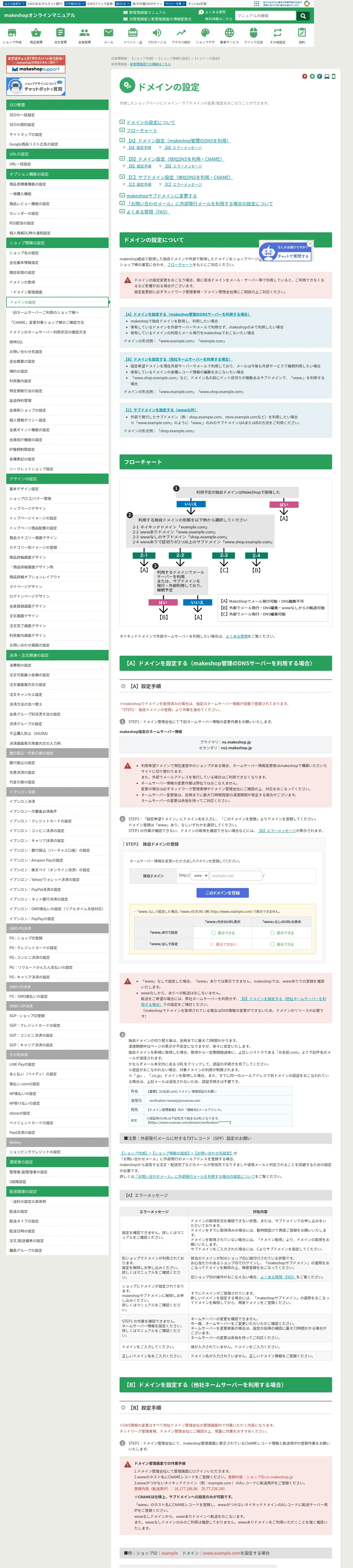The width and height of the screenshot is (353, 1568).
Task: Click the このドメインを登録 button
Action: click(x=222, y=893)
